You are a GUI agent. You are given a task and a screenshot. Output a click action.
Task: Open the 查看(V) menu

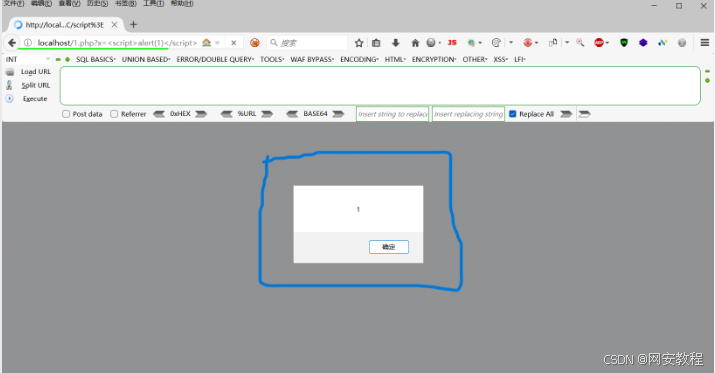(69, 3)
